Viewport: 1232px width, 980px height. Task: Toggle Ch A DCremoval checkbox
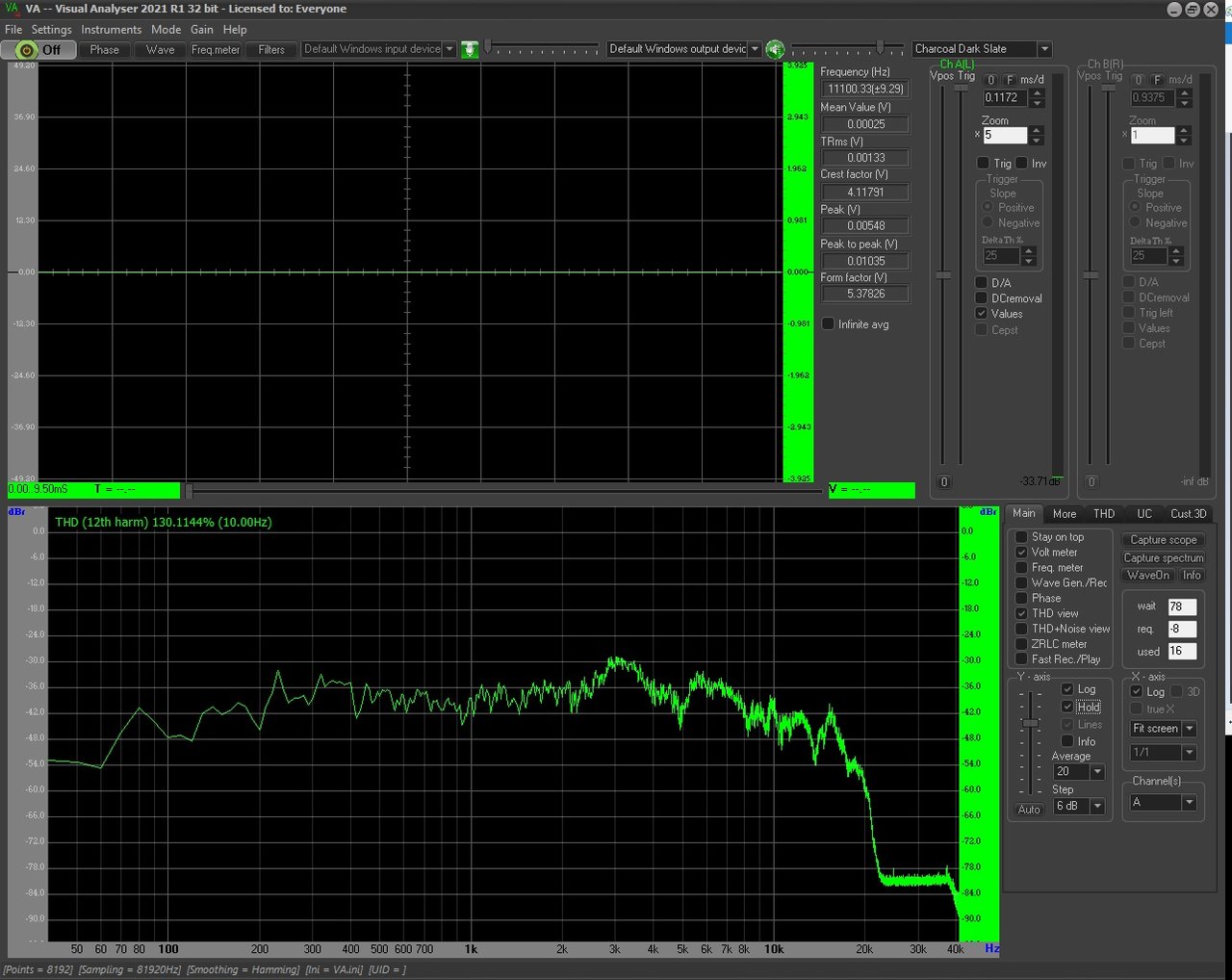click(982, 298)
